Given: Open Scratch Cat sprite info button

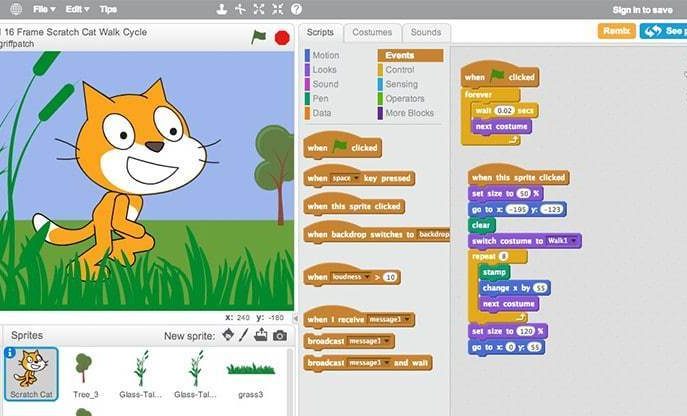Looking at the screenshot, I should coord(10,352).
